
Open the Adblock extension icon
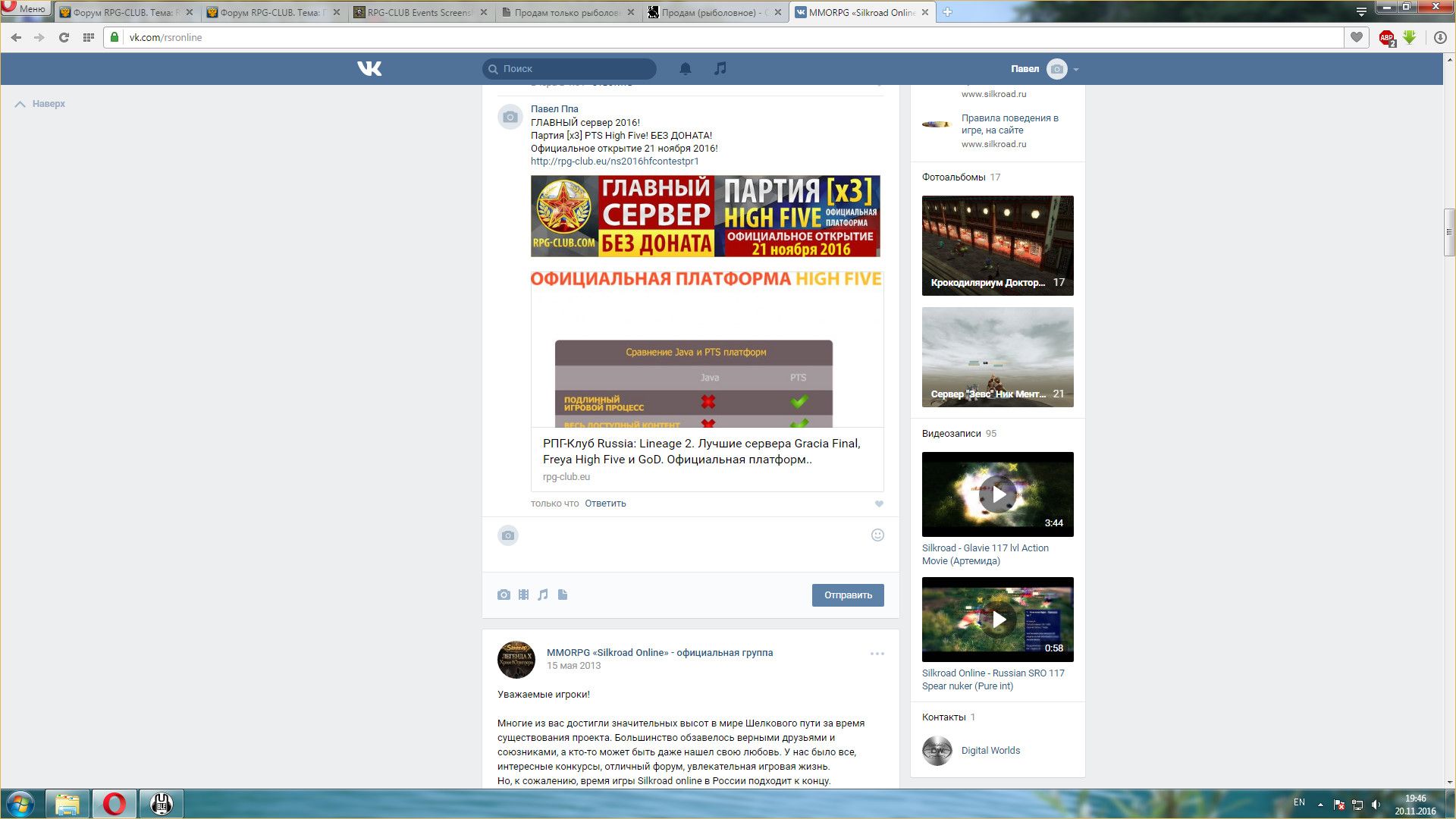coord(1387,38)
